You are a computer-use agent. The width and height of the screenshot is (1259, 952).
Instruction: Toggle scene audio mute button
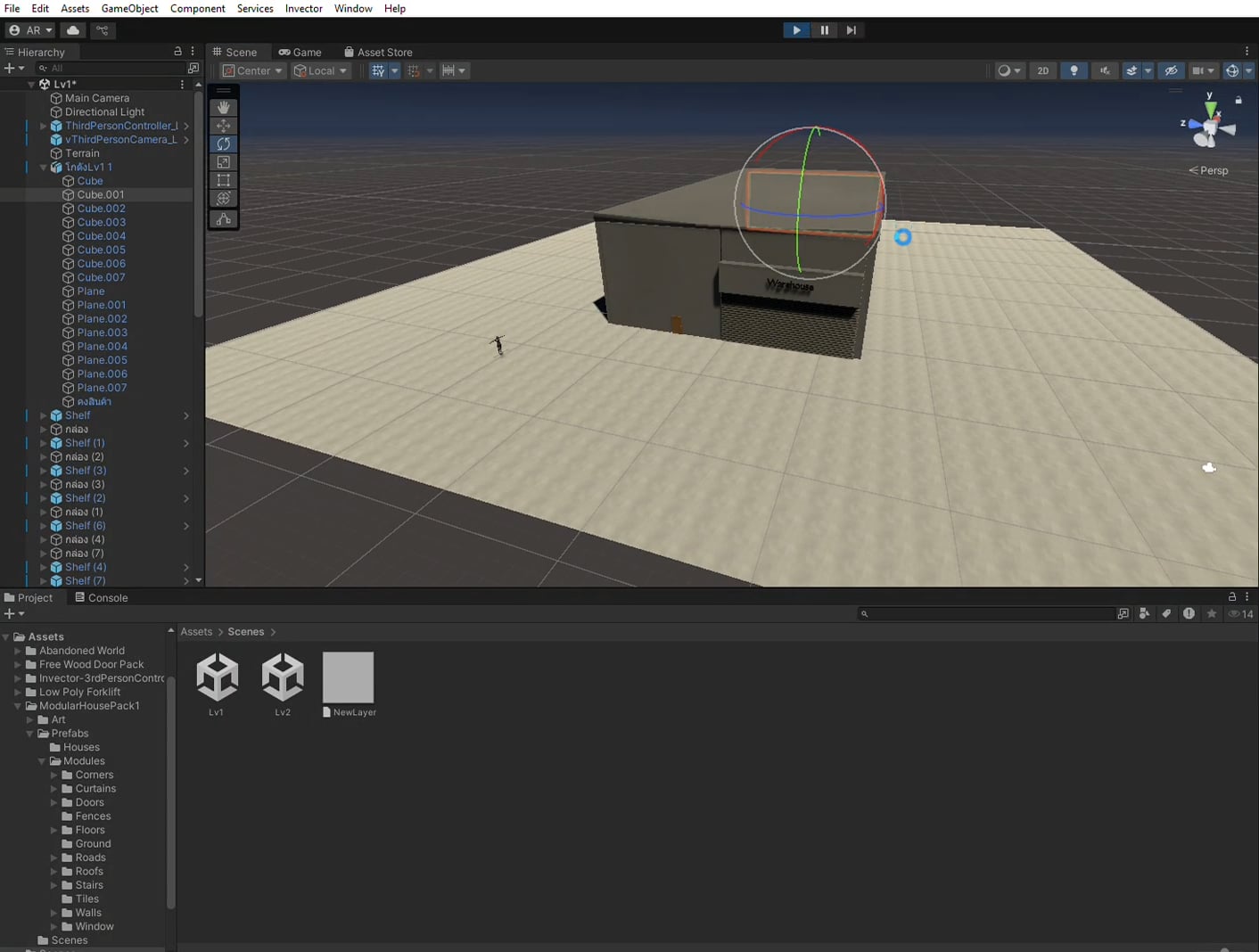point(1104,70)
